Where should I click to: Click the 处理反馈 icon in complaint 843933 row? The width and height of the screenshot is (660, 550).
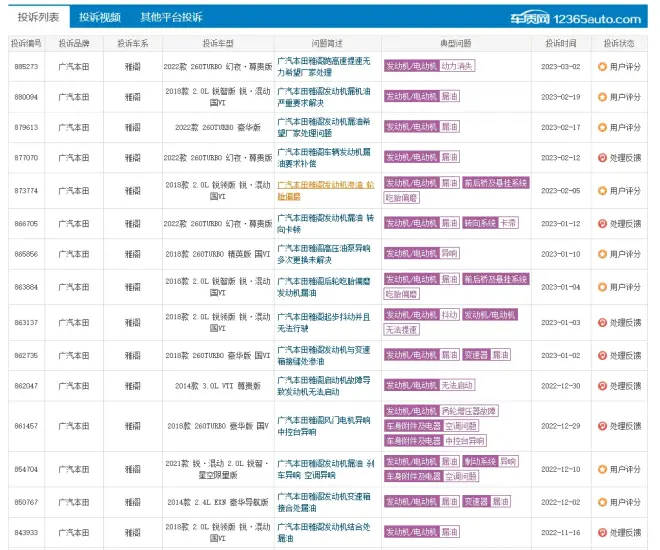pyautogui.click(x=602, y=533)
